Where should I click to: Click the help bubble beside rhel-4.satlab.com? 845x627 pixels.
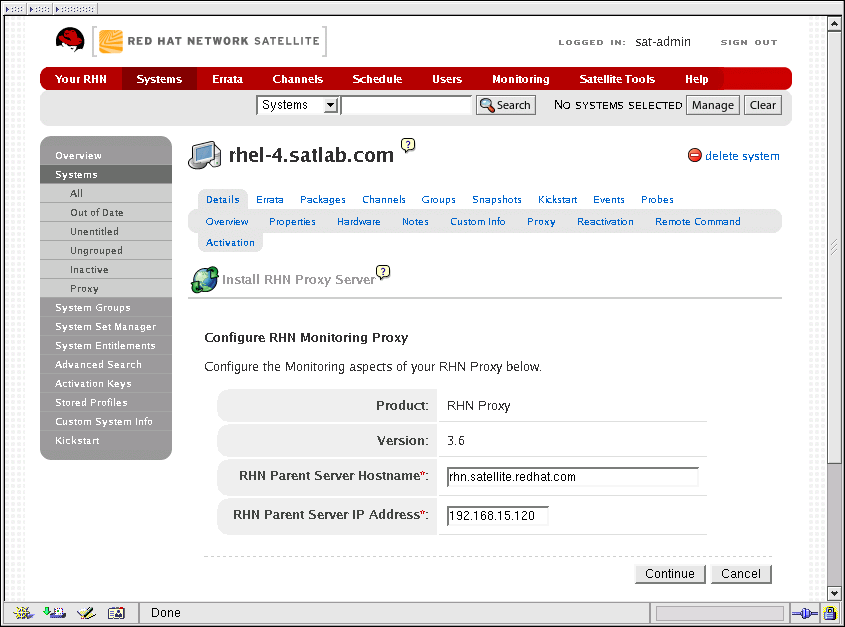(408, 145)
